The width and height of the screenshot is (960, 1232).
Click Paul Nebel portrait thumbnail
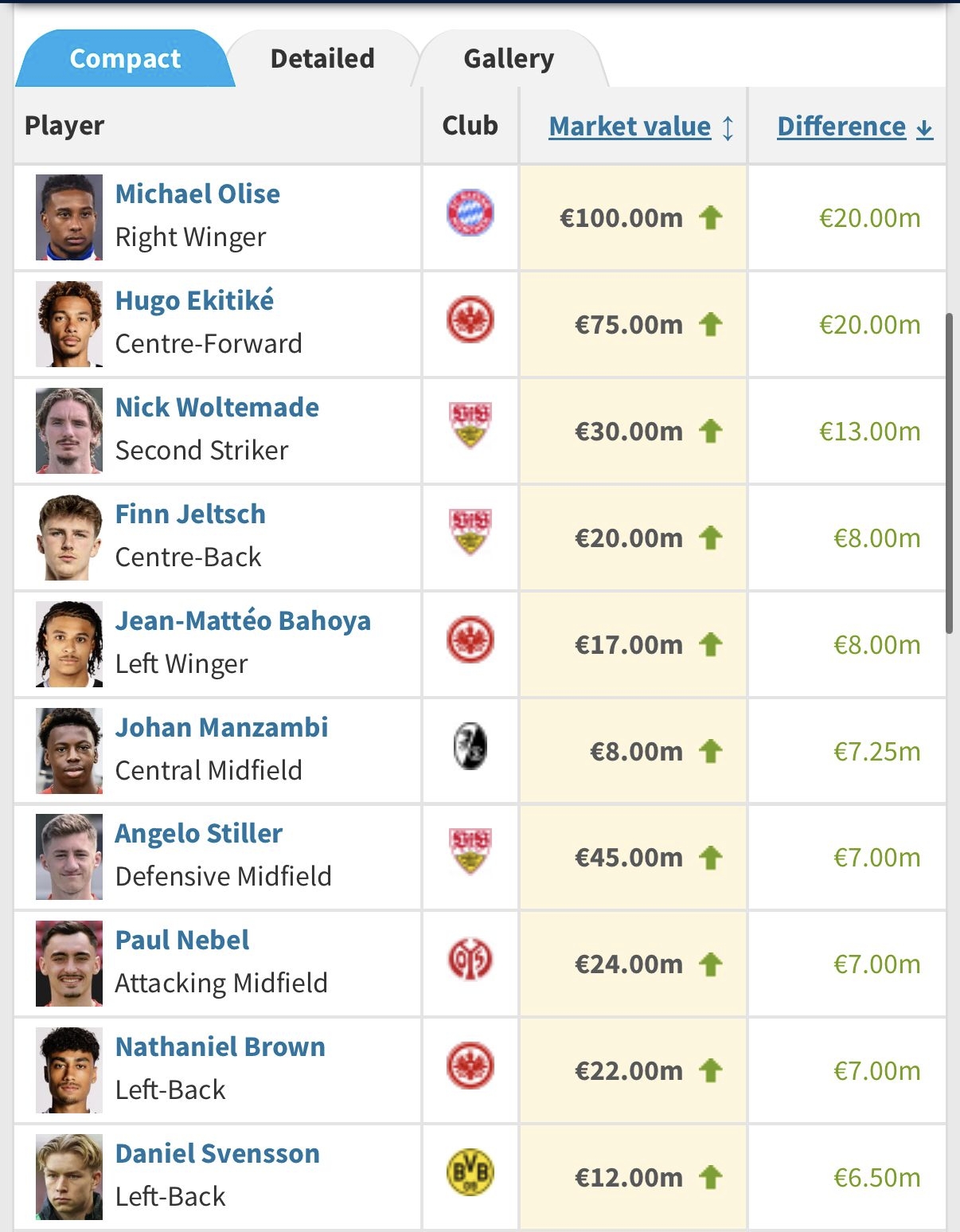[x=69, y=964]
